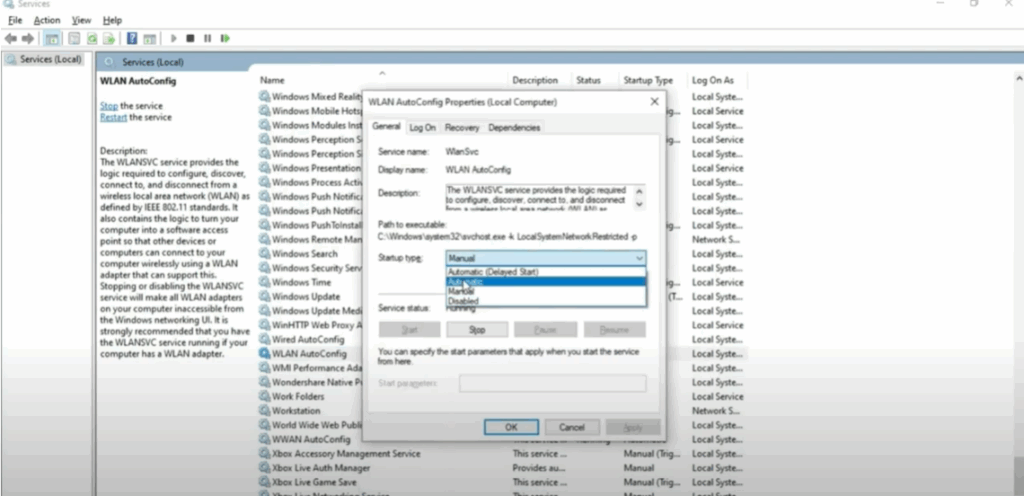This screenshot has width=1024, height=496.
Task: Choose Automatic (Delayed Start) from the startup list
Action: [x=546, y=272]
